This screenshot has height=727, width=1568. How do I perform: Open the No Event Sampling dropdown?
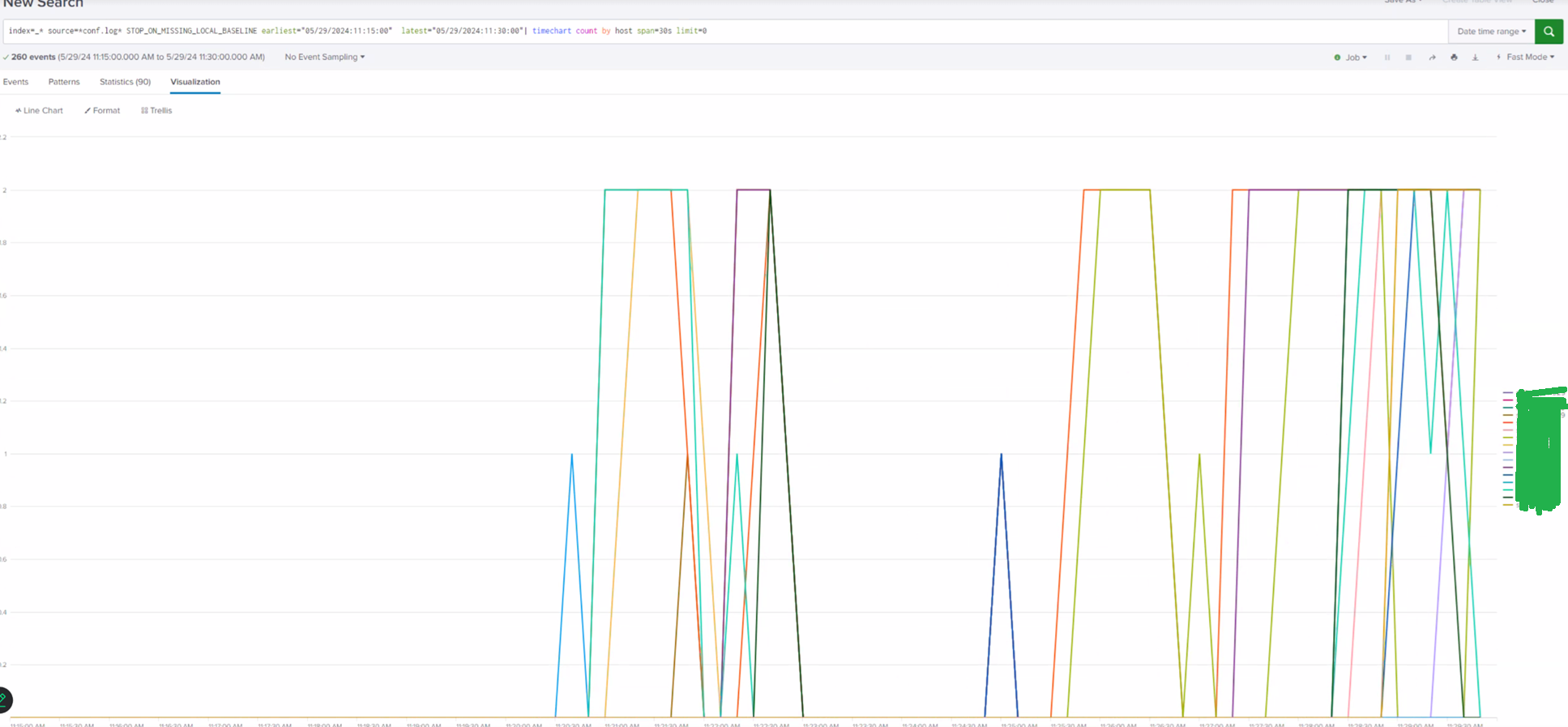tap(324, 58)
